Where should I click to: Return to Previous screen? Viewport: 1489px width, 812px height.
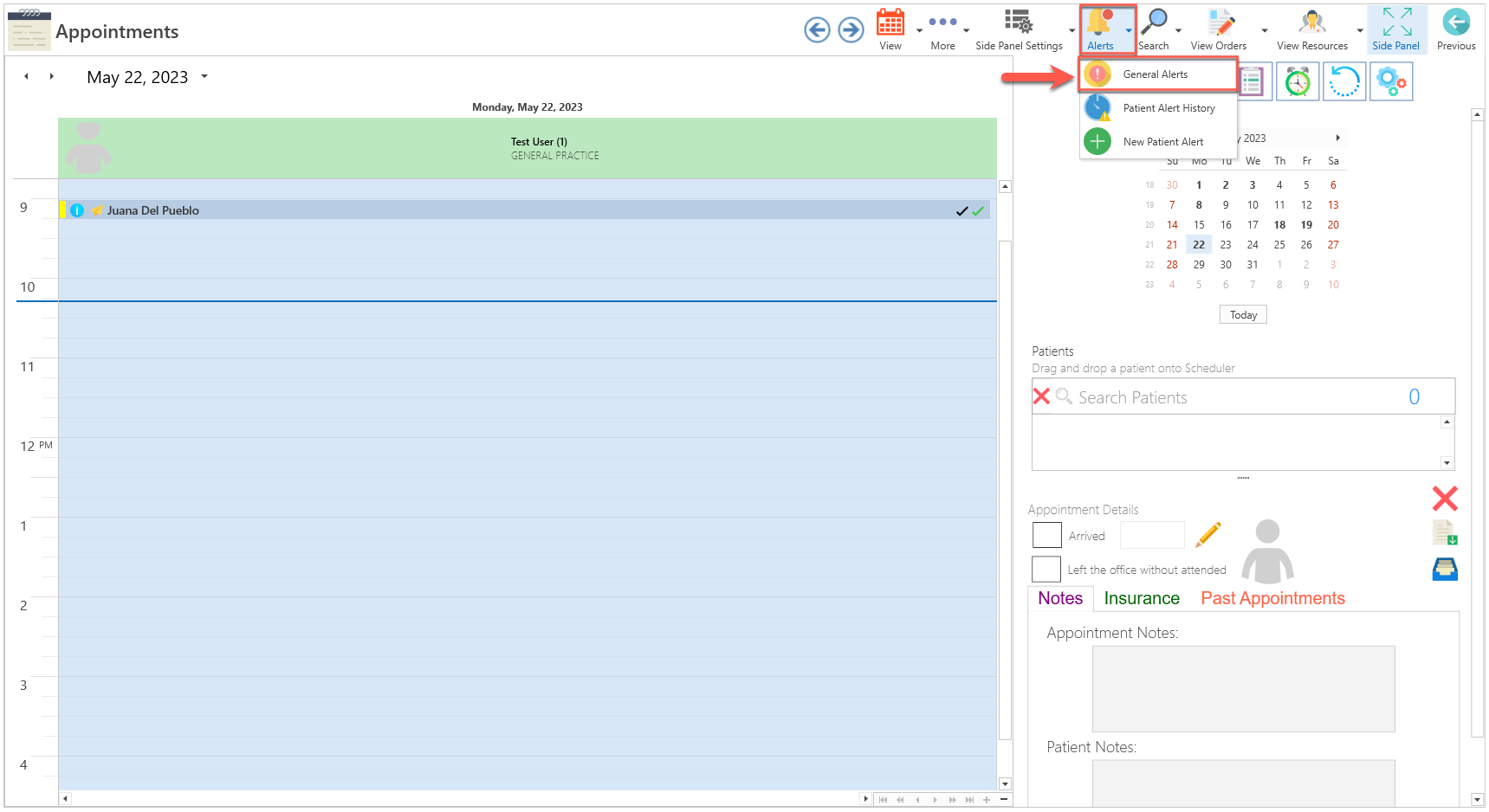[x=1456, y=29]
